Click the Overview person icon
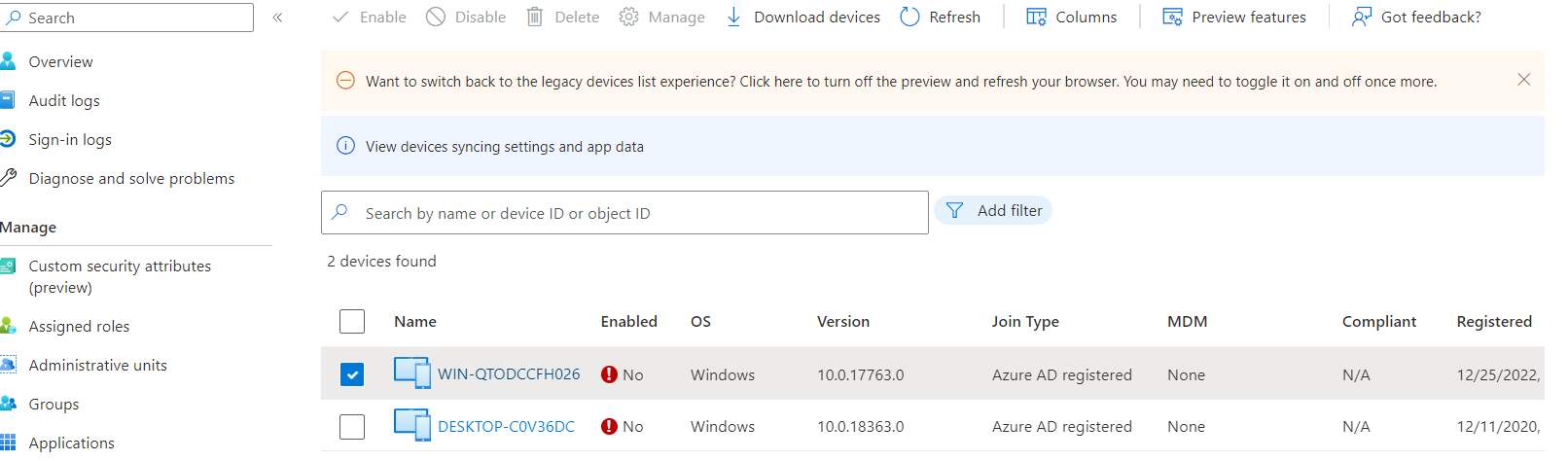 coord(8,60)
